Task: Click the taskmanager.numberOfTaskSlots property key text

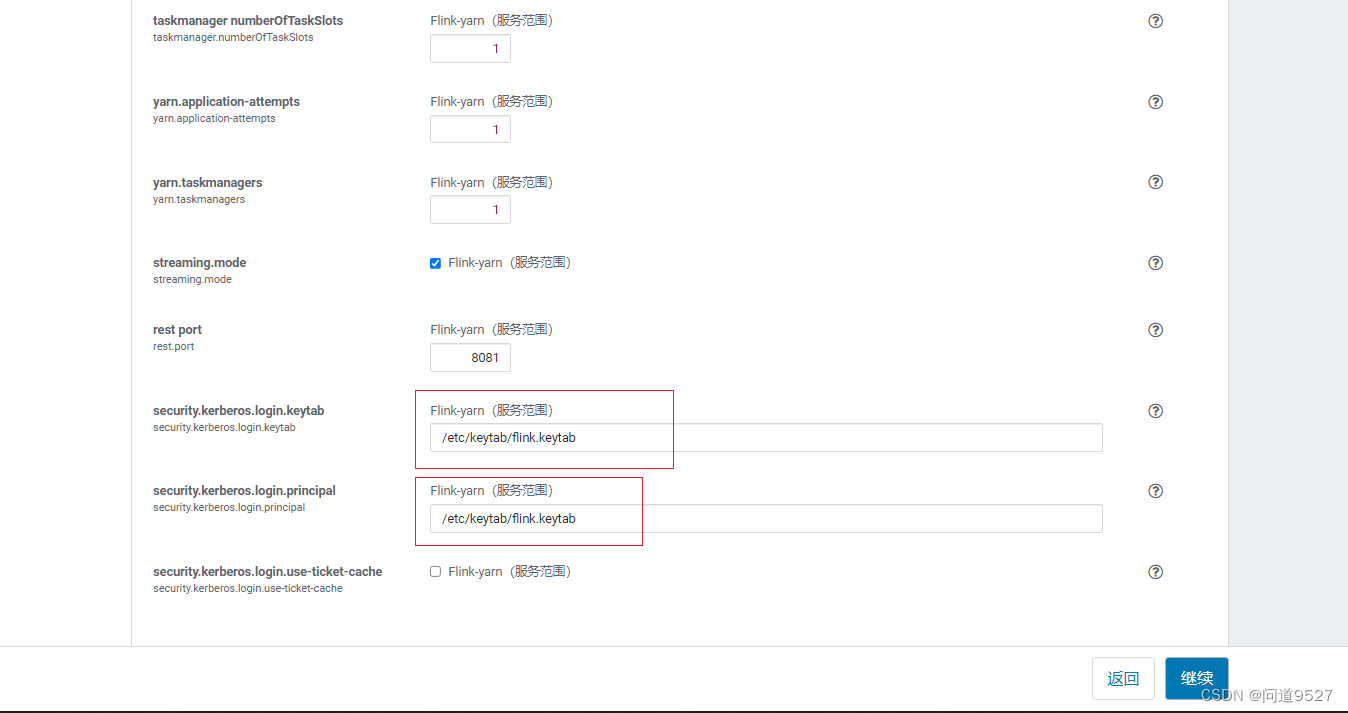Action: [233, 37]
